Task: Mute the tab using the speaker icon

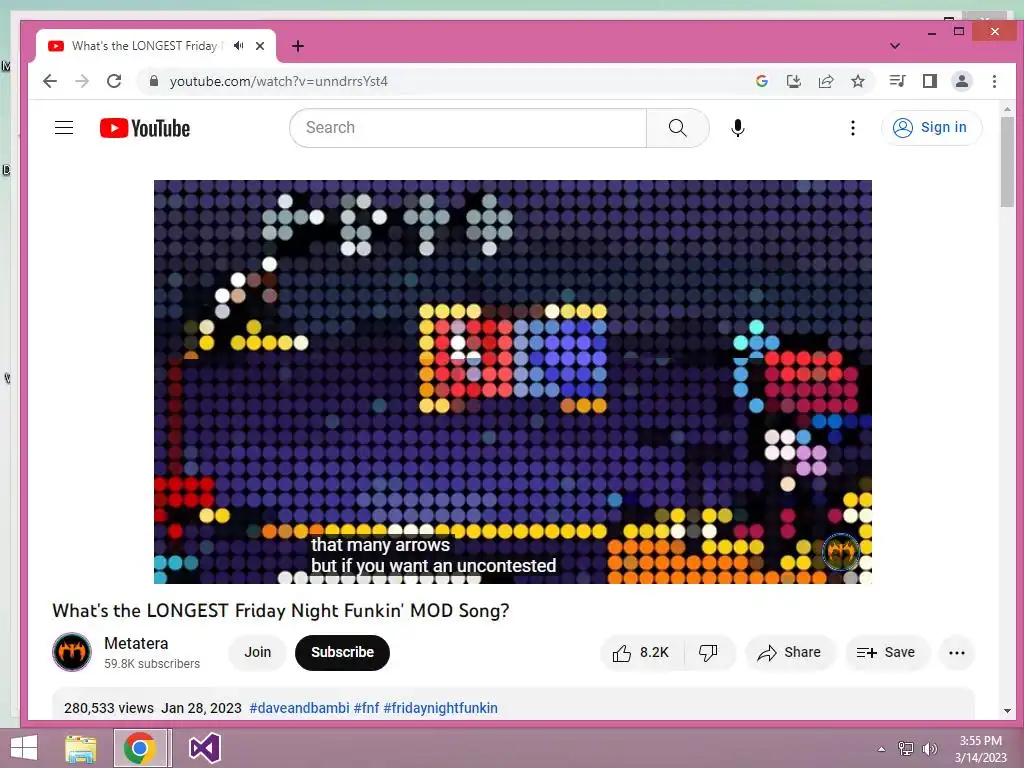Action: point(238,46)
